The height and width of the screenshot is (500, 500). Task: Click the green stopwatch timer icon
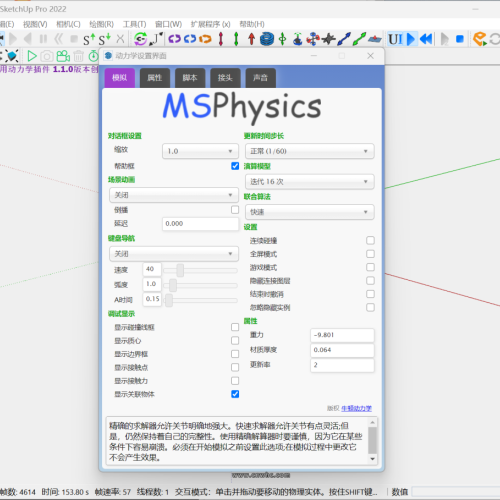coord(94,56)
